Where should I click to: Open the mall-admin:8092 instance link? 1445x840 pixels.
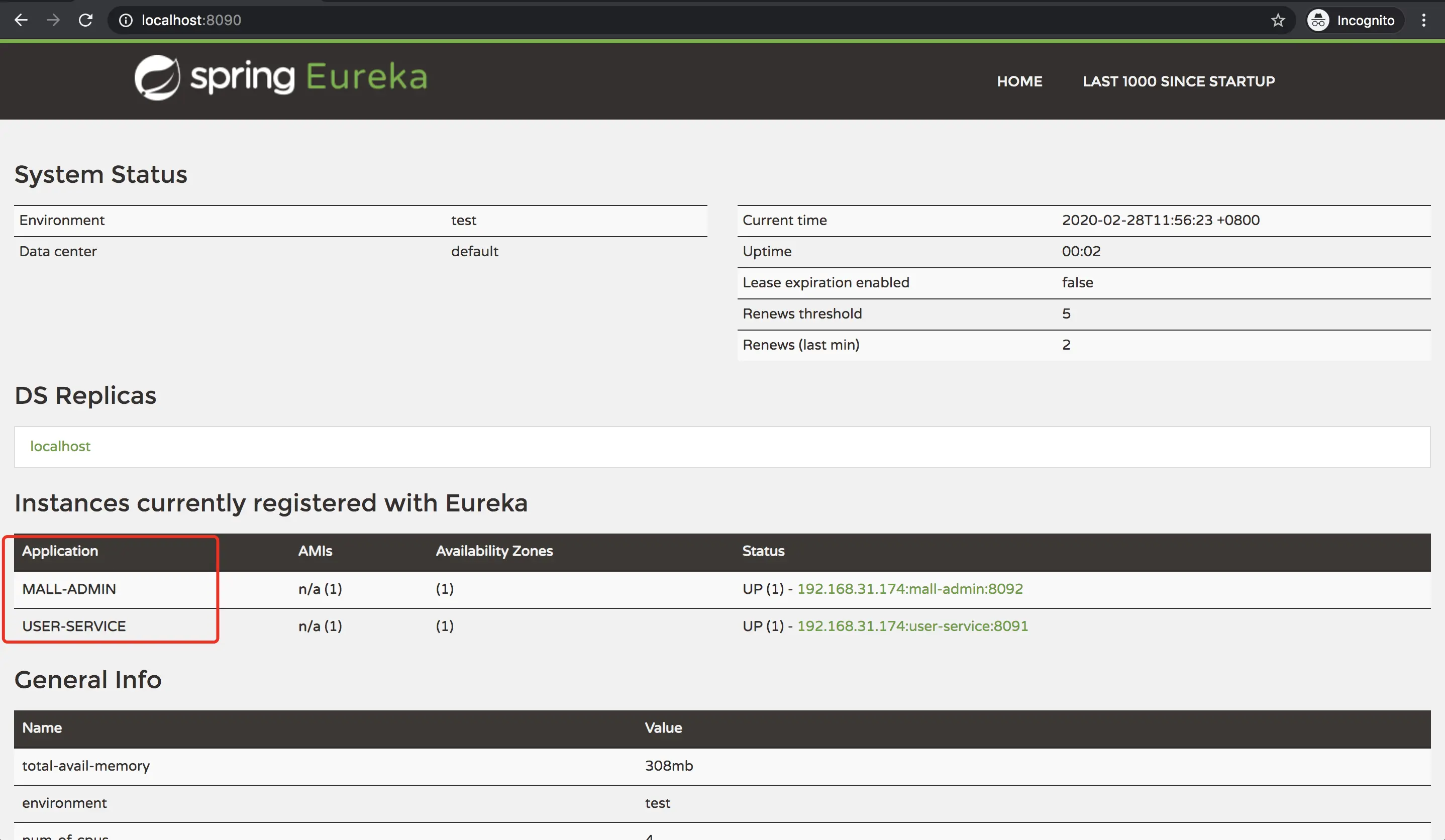click(909, 589)
